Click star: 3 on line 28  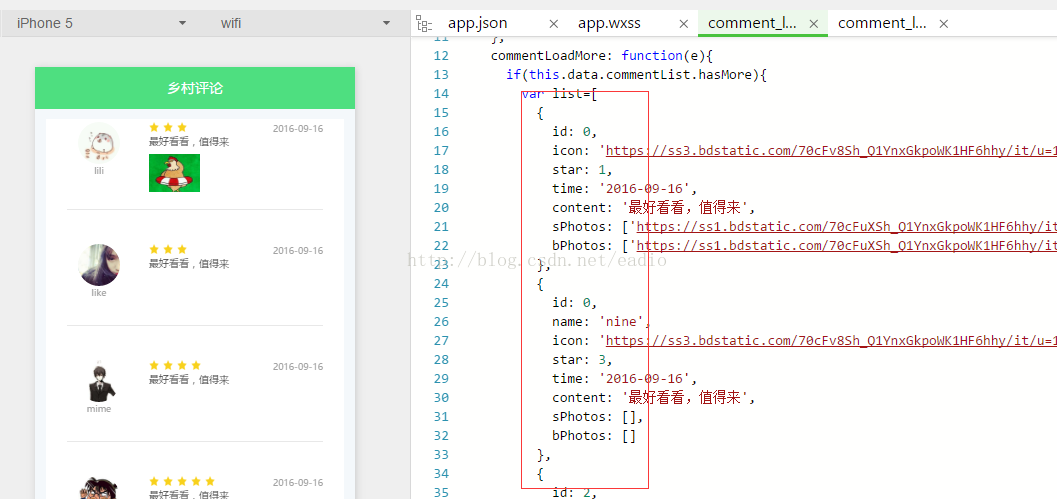coord(582,359)
